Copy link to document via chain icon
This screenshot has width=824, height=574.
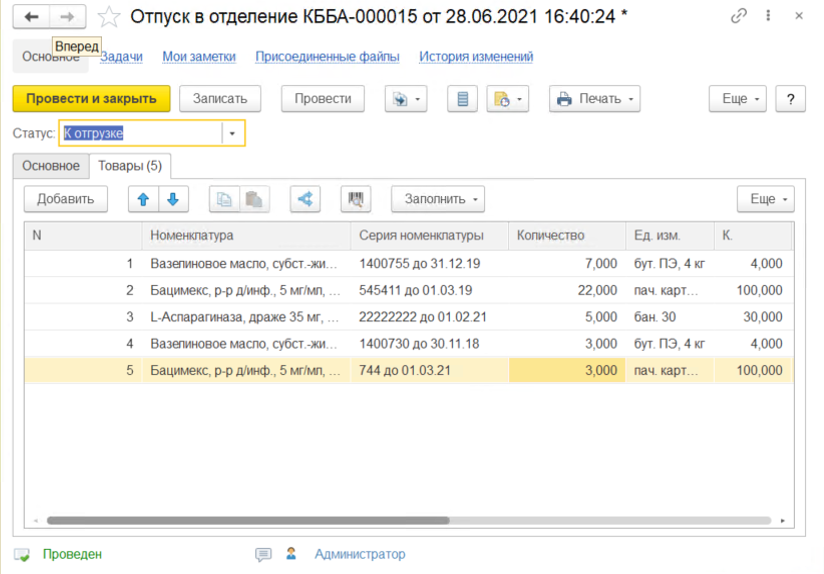[x=739, y=16]
